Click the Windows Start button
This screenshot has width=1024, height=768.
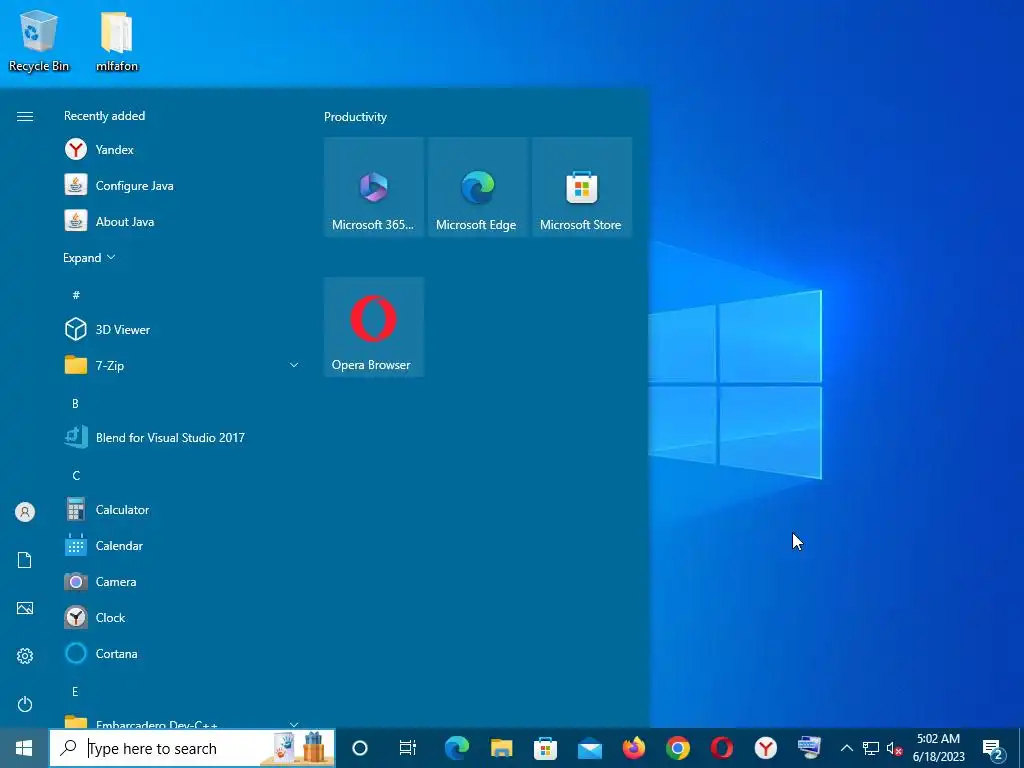[x=24, y=748]
